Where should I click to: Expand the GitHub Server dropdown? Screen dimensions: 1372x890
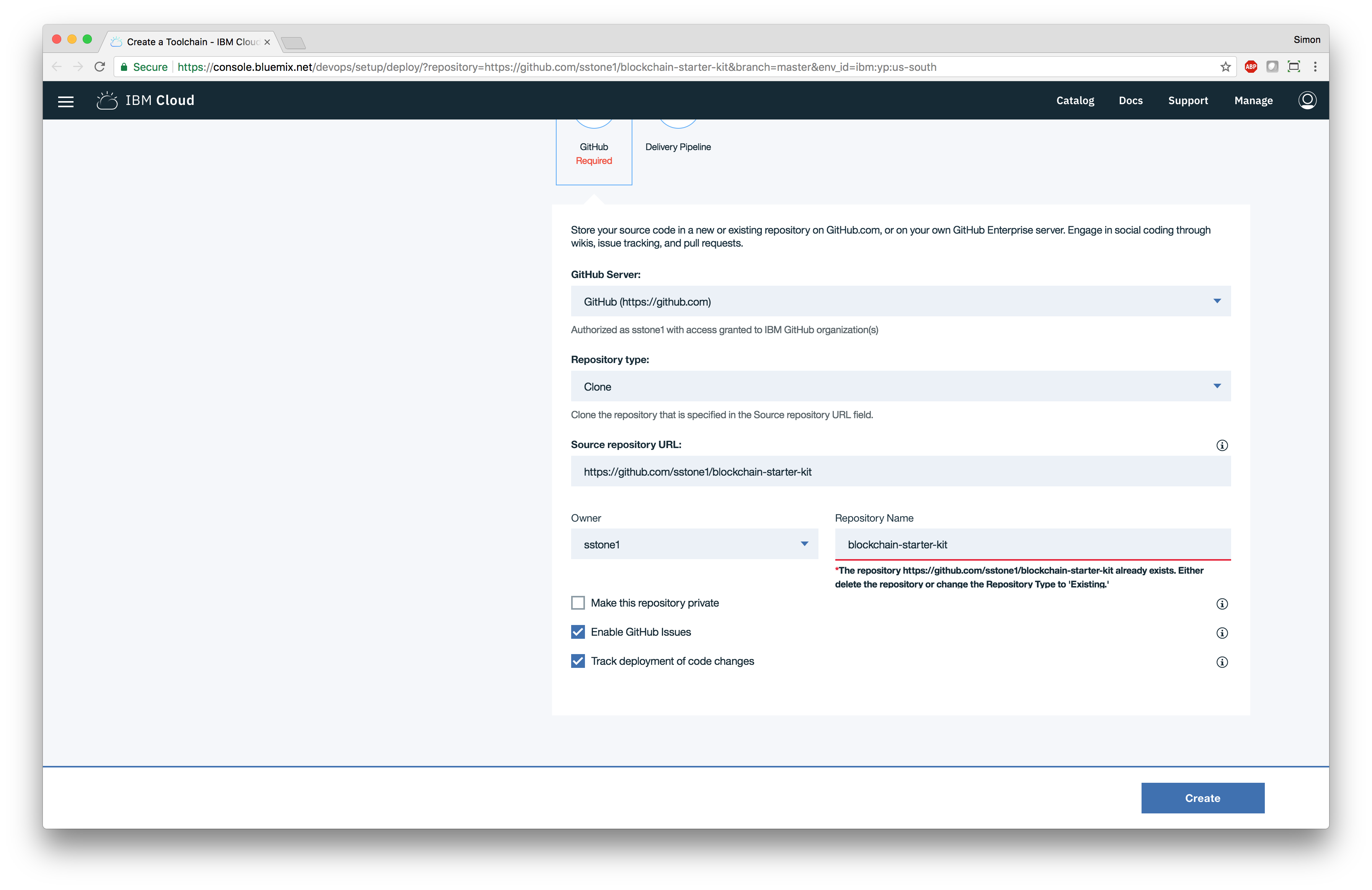(x=900, y=301)
